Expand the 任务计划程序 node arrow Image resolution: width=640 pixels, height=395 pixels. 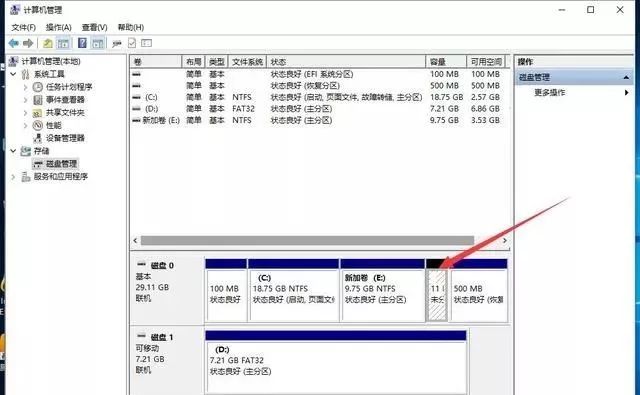(25, 87)
